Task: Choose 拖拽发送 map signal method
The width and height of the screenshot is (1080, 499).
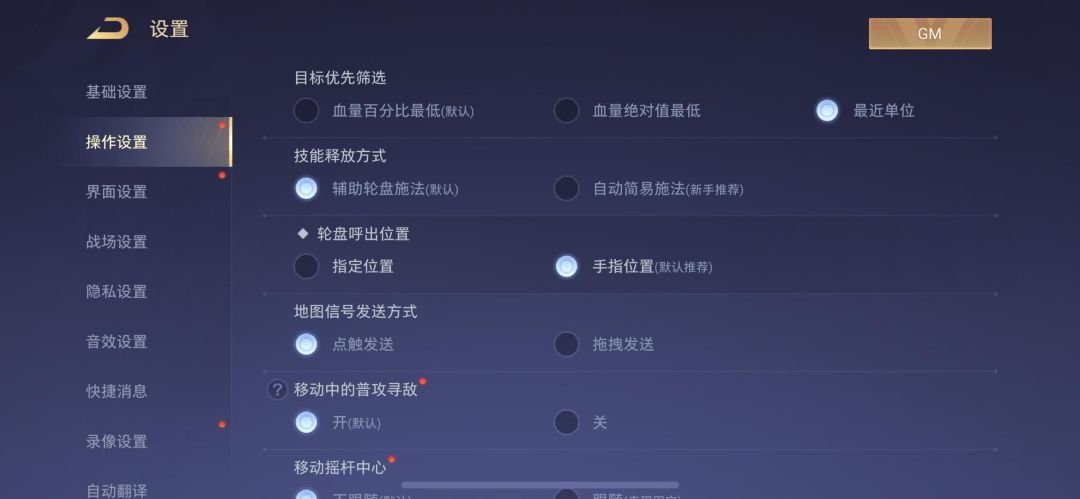Action: (x=567, y=344)
